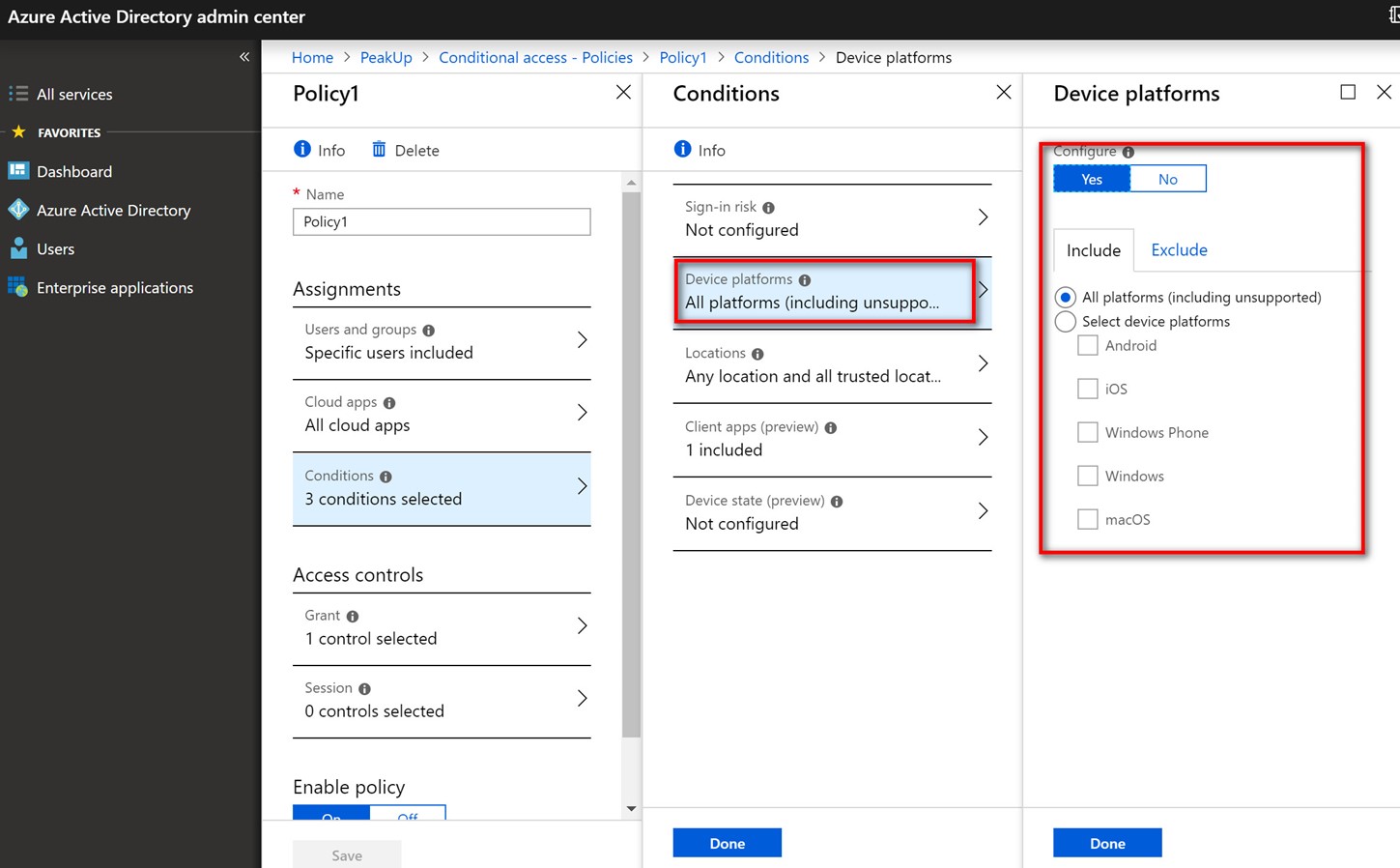Click Policy1 blade Info icon
This screenshot has height=868, width=1400.
tap(302, 149)
